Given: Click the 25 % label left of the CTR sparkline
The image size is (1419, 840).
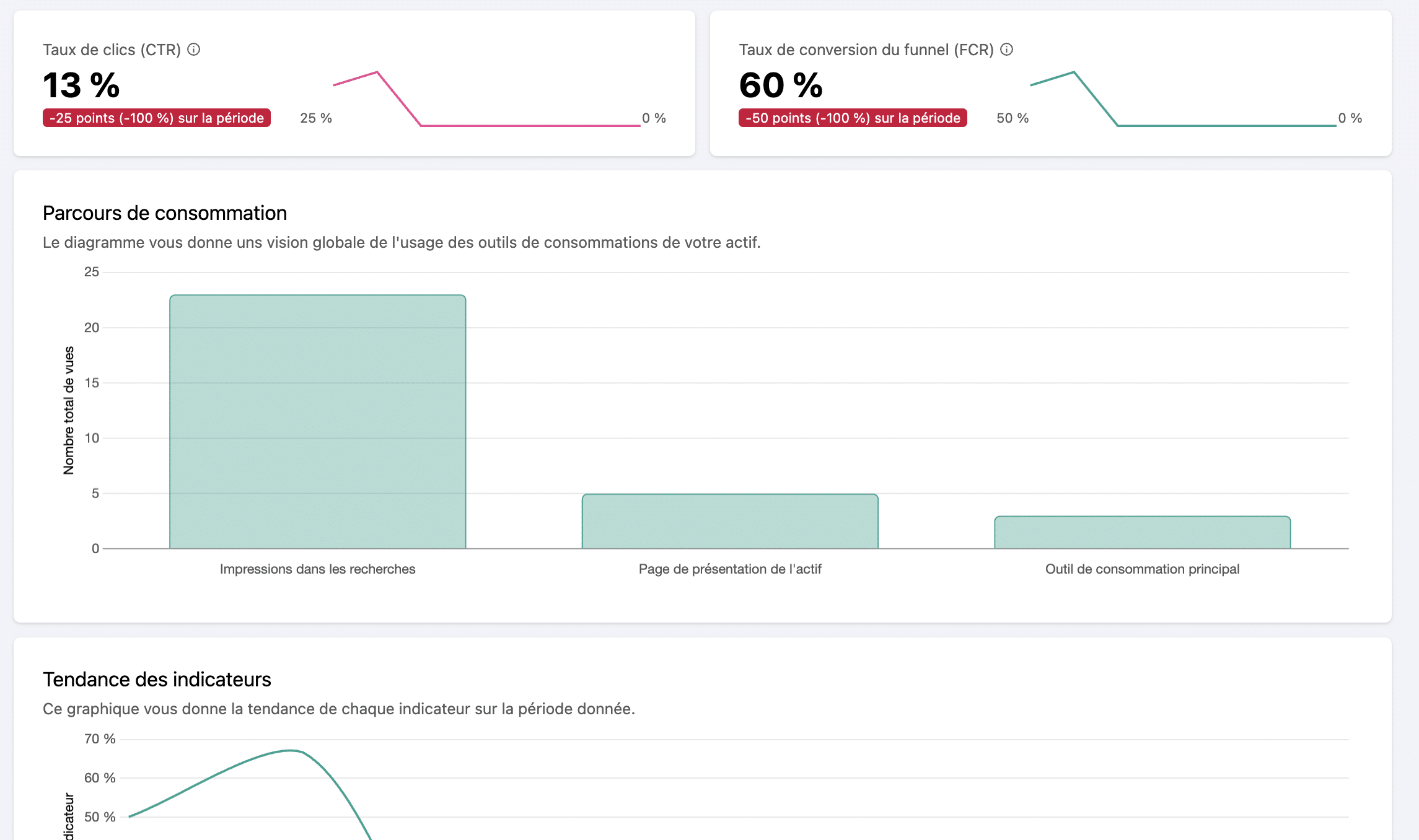Looking at the screenshot, I should (316, 118).
